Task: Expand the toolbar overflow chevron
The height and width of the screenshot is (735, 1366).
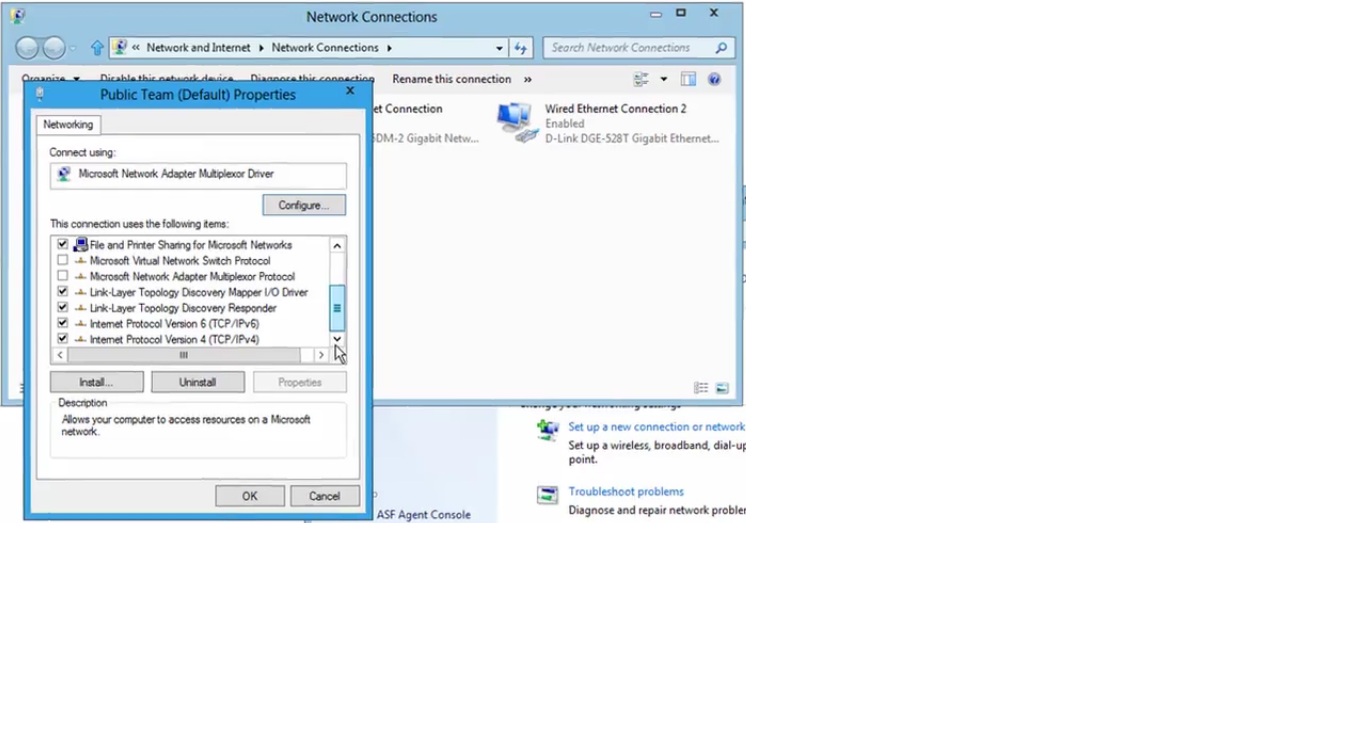Action: 528,79
